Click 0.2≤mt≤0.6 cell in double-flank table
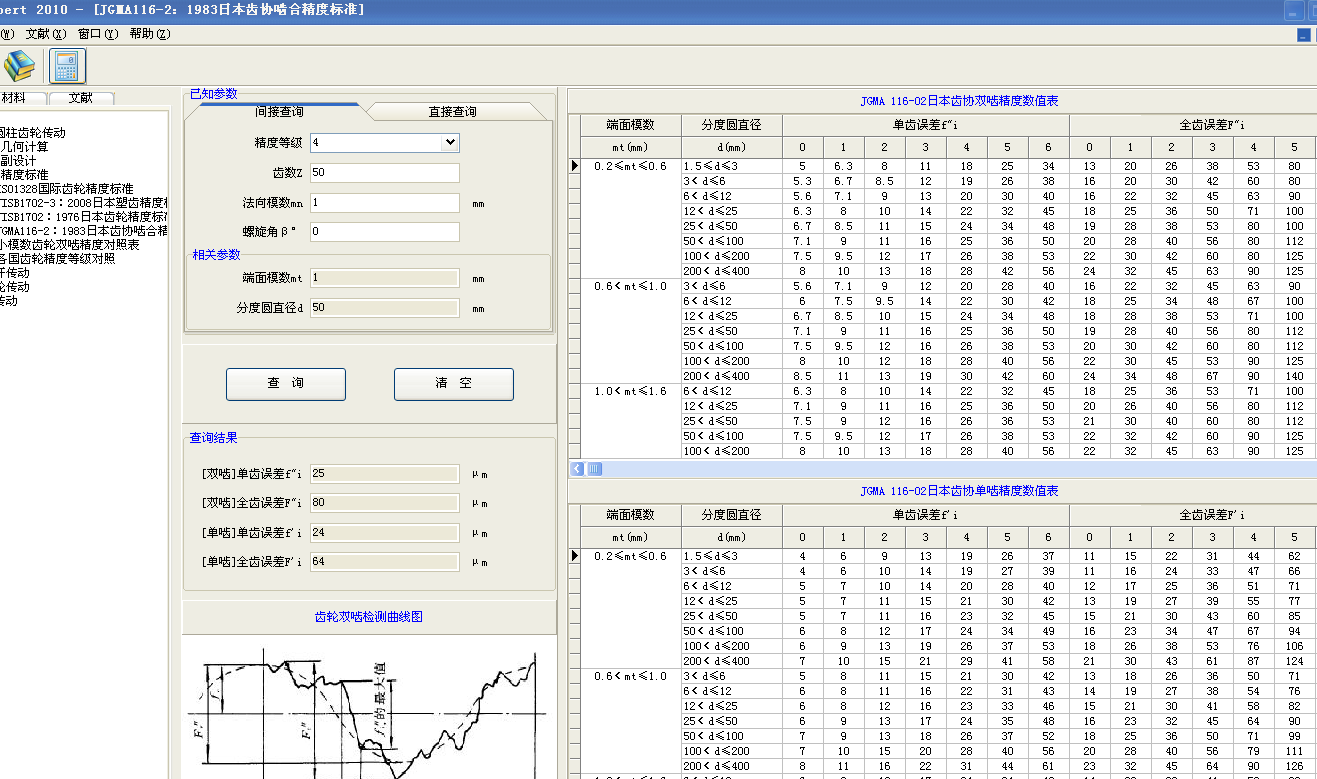Screen dimensions: 1317x779 631,166
